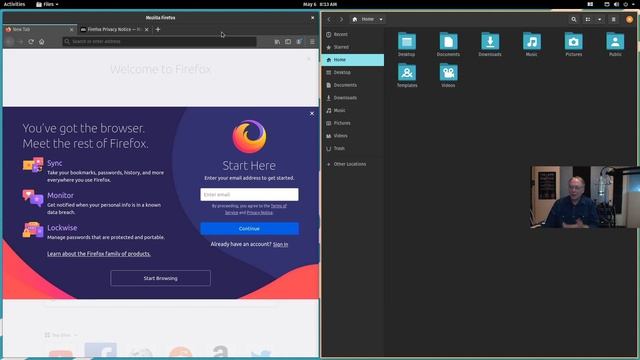Select Desktop in Files sidebar

pos(353,72)
